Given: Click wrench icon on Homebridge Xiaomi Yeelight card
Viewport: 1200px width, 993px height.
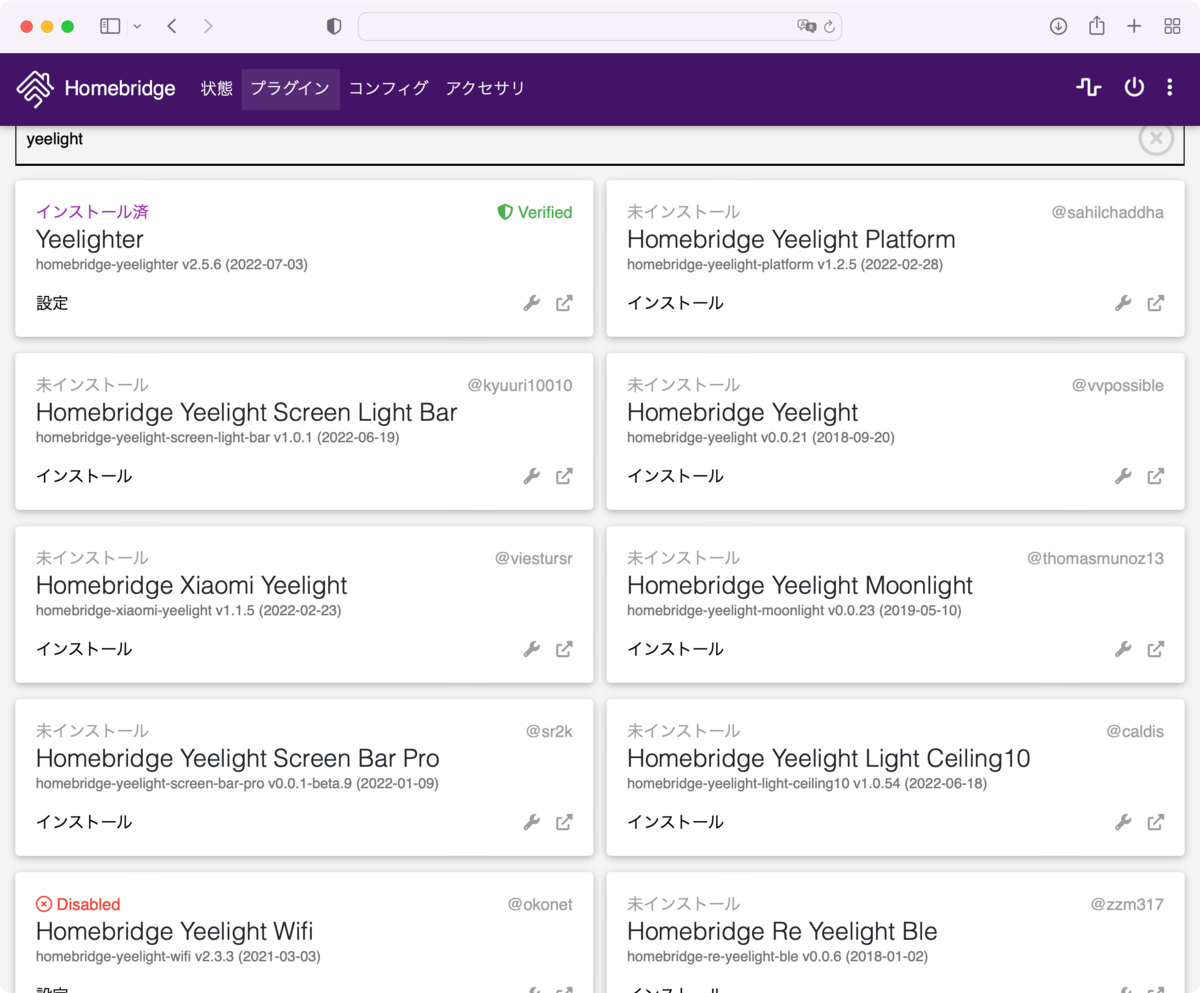Looking at the screenshot, I should [532, 649].
